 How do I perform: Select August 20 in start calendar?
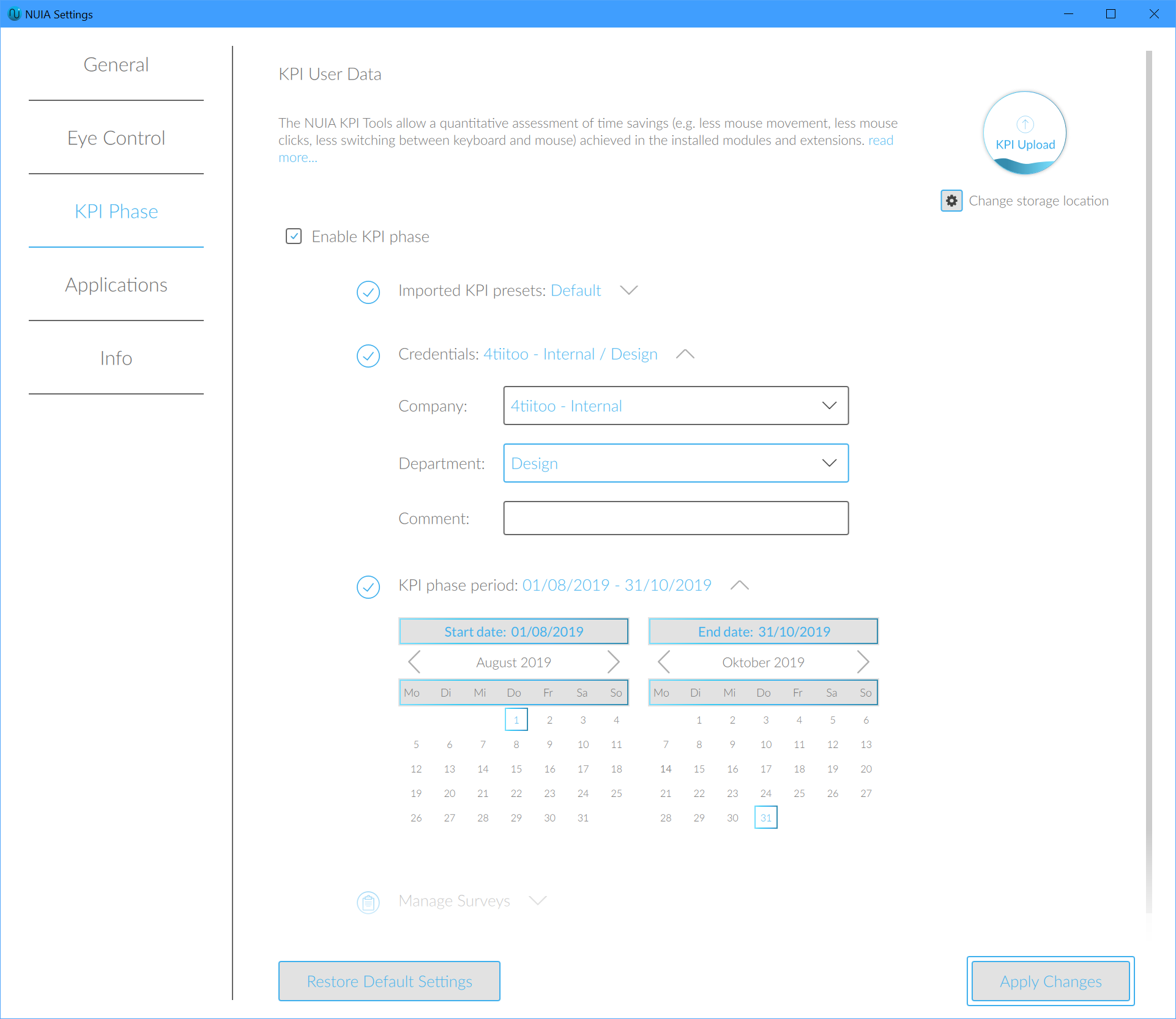450,793
